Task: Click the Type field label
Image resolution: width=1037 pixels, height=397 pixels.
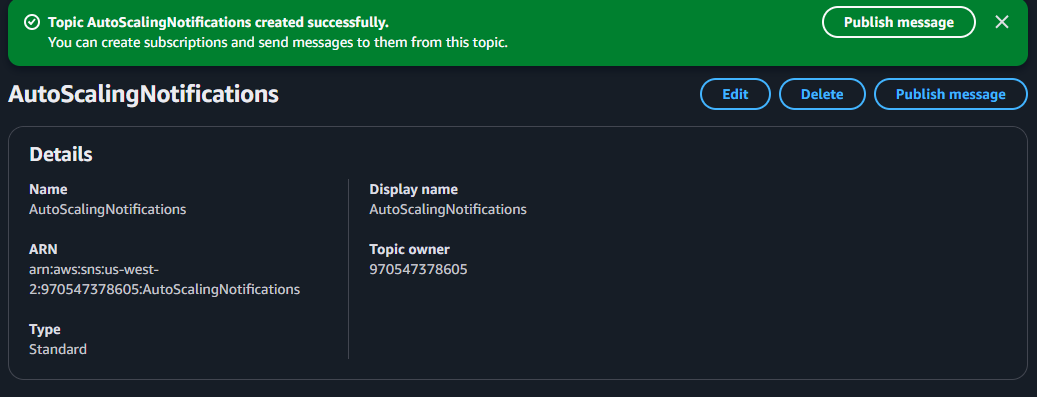Action: [x=45, y=330]
